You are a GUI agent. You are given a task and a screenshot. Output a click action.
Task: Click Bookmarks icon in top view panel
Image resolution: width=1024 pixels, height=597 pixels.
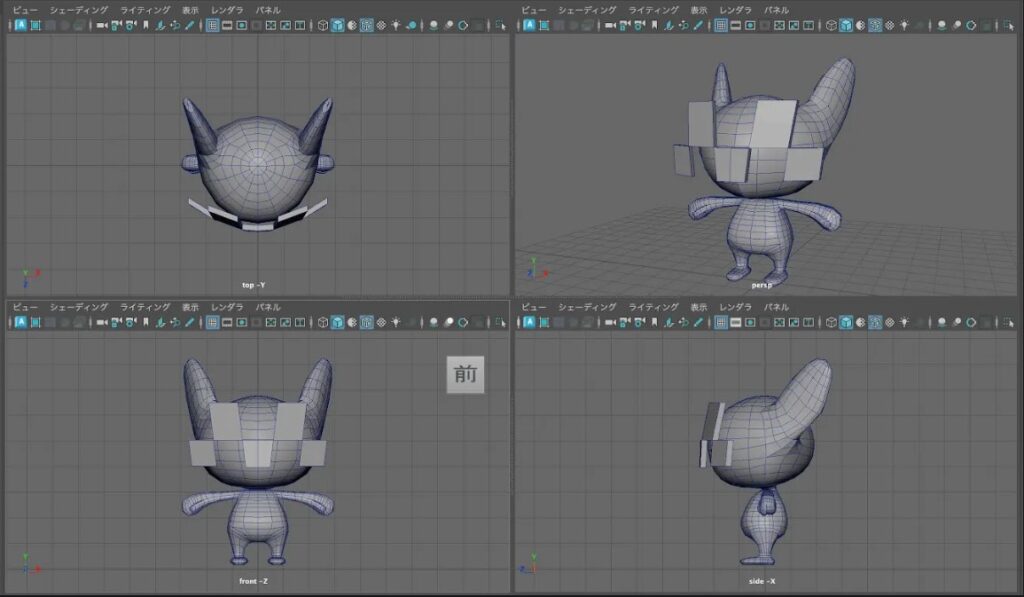click(146, 25)
